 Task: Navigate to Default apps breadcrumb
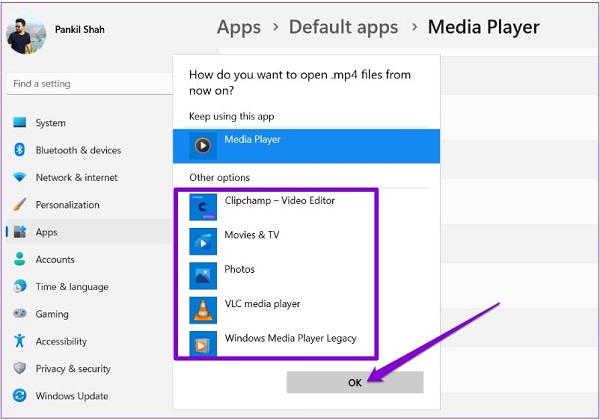click(x=343, y=27)
